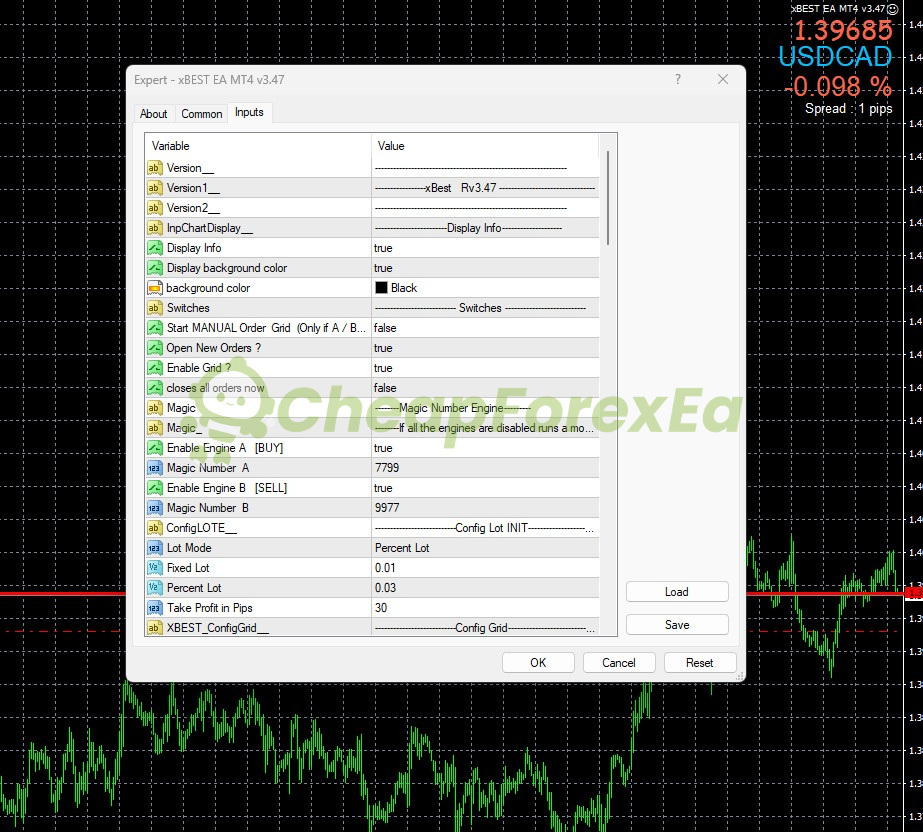Open the background color Black dropdown
This screenshot has height=832, width=923.
coord(485,288)
